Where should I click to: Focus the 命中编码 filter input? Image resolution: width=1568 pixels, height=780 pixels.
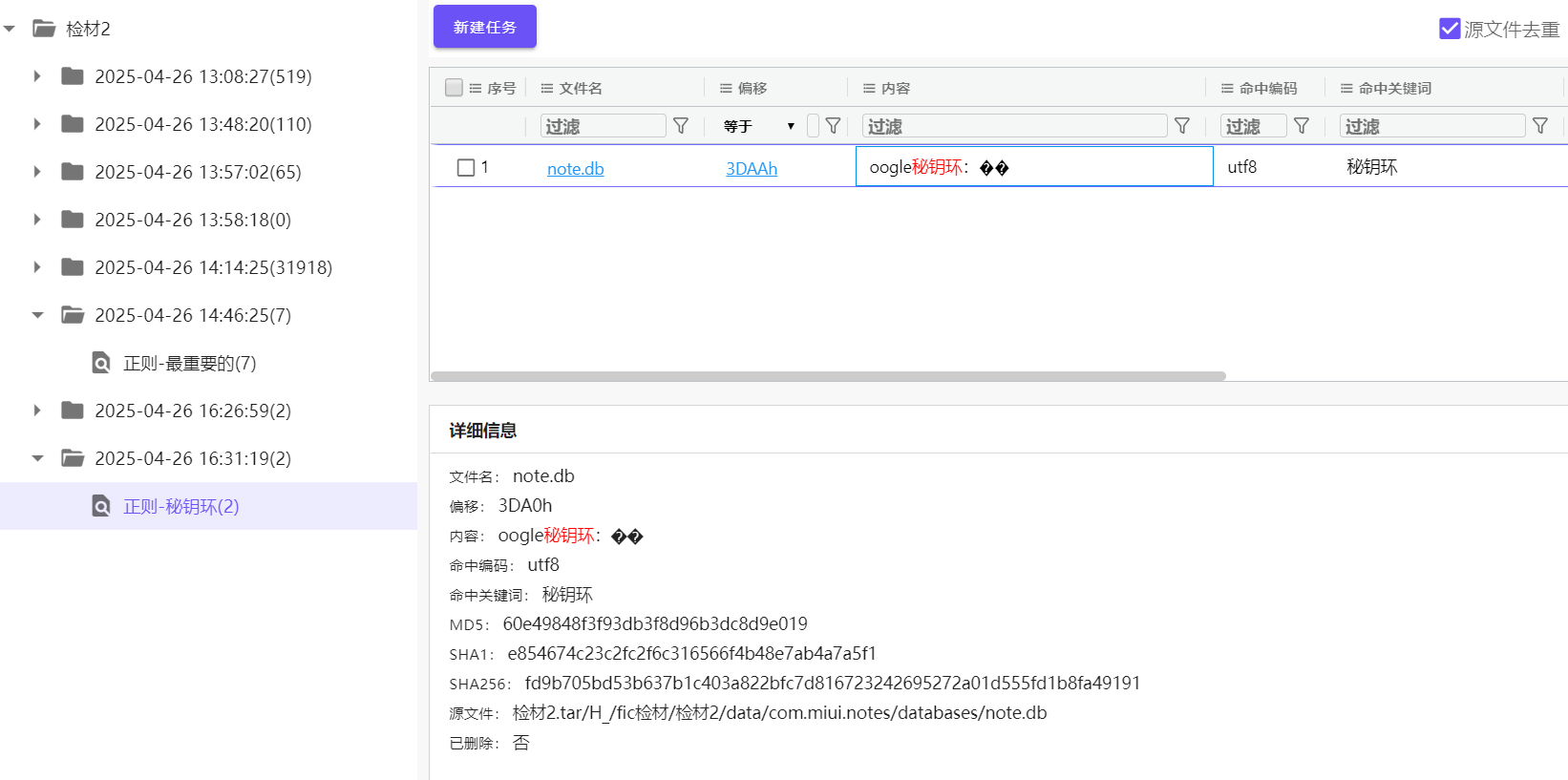pyautogui.click(x=1254, y=126)
